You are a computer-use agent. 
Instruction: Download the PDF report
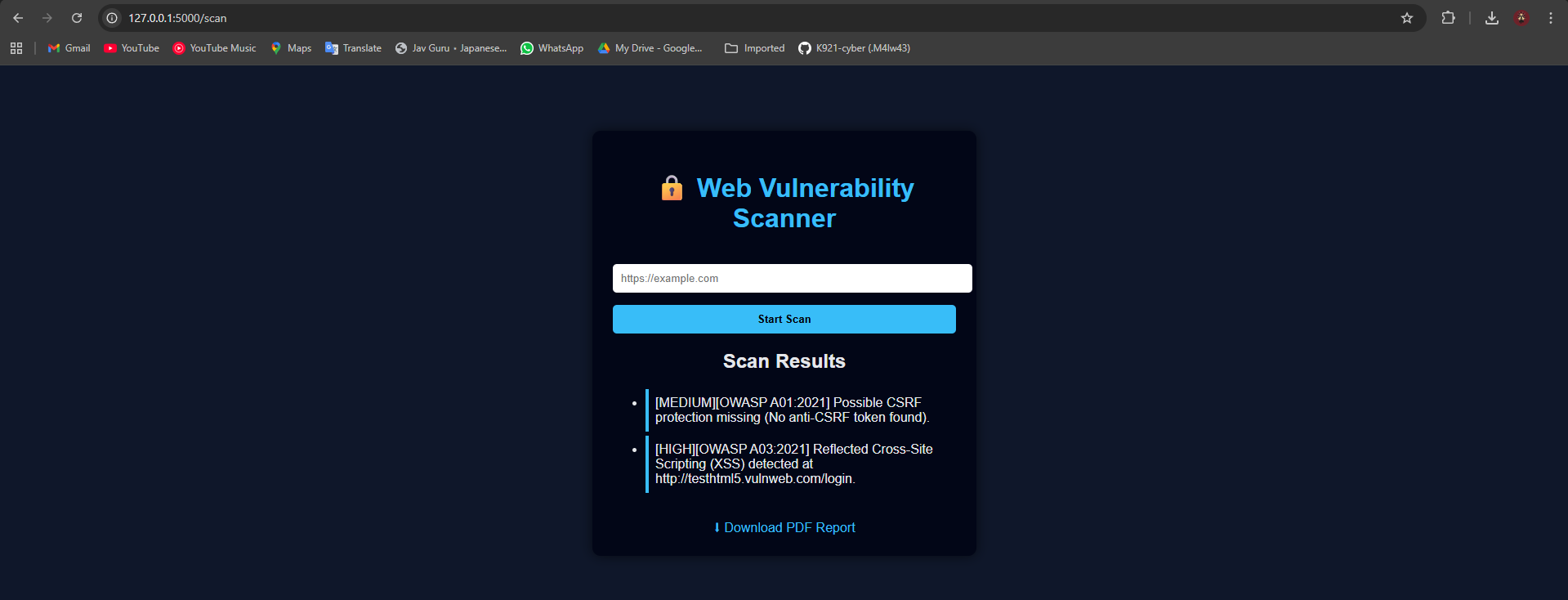point(784,528)
